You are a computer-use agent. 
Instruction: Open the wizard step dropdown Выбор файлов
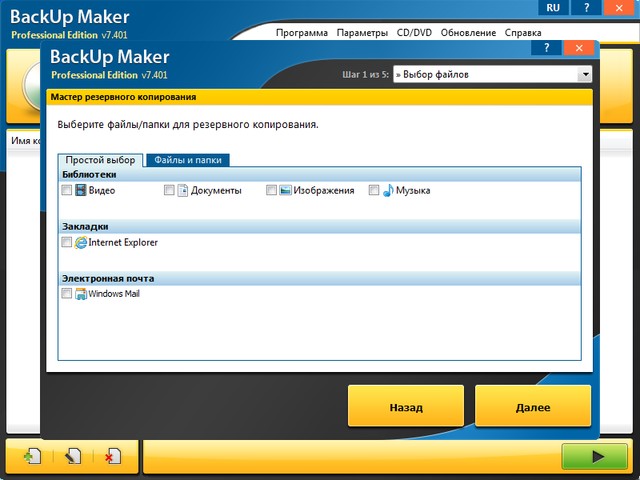(584, 74)
